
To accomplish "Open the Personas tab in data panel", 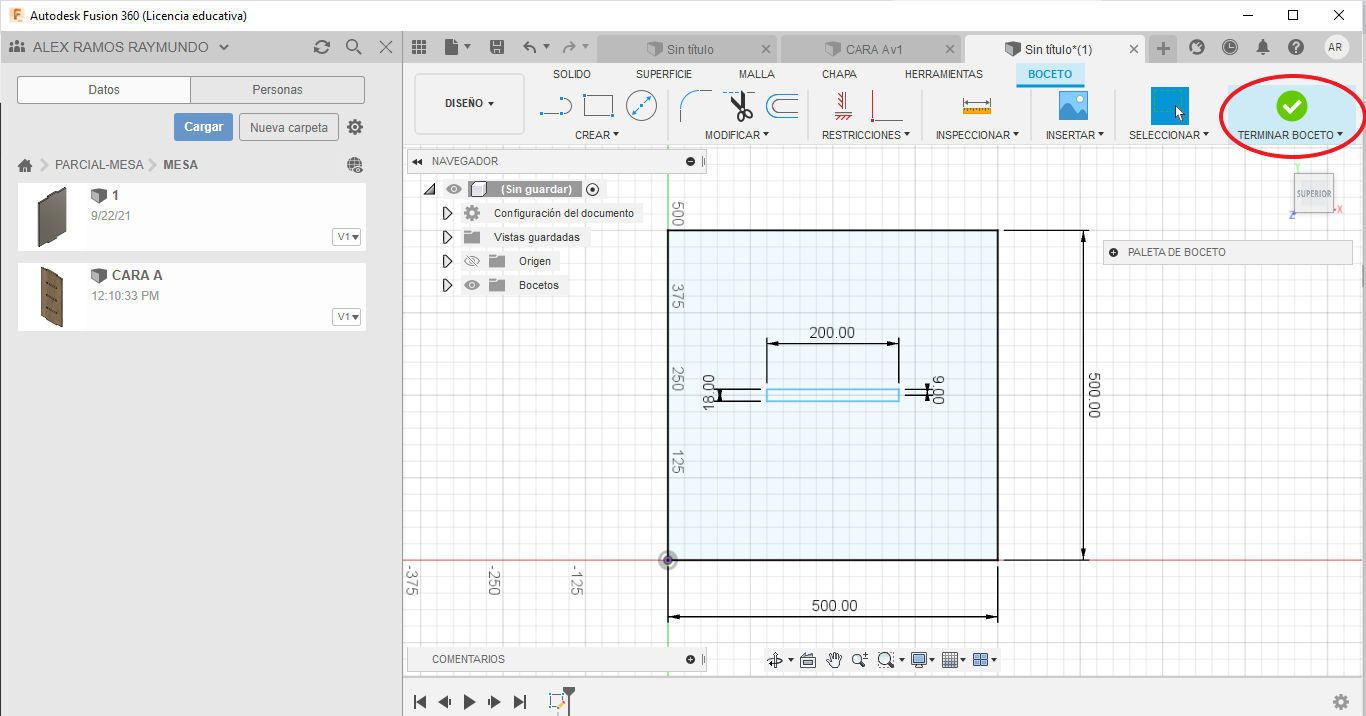I will click(x=277, y=90).
